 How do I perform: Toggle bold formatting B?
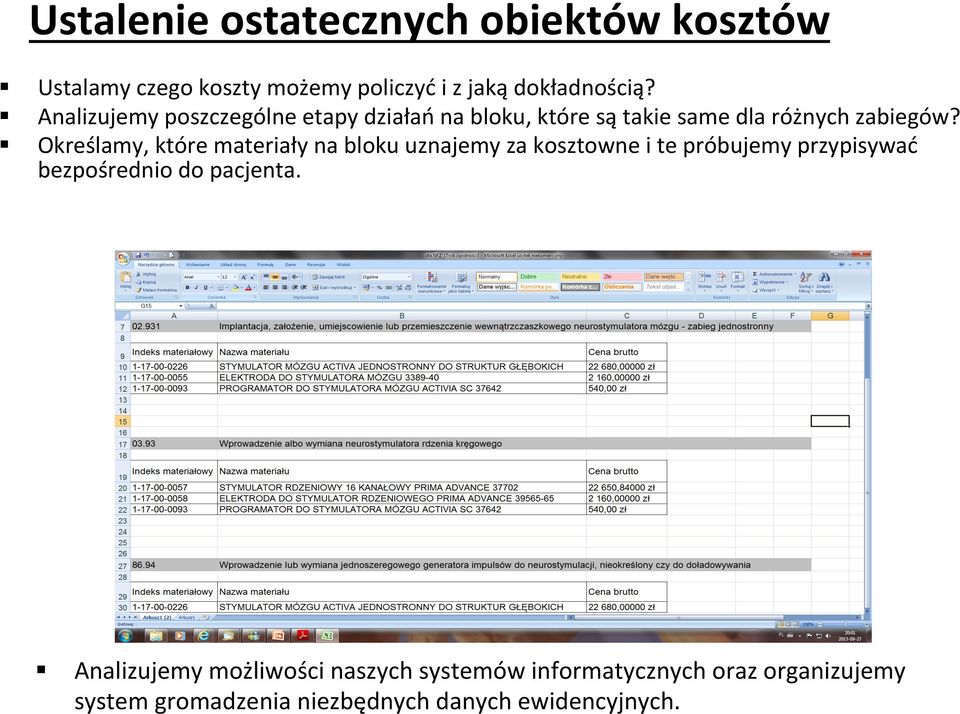(x=187, y=287)
